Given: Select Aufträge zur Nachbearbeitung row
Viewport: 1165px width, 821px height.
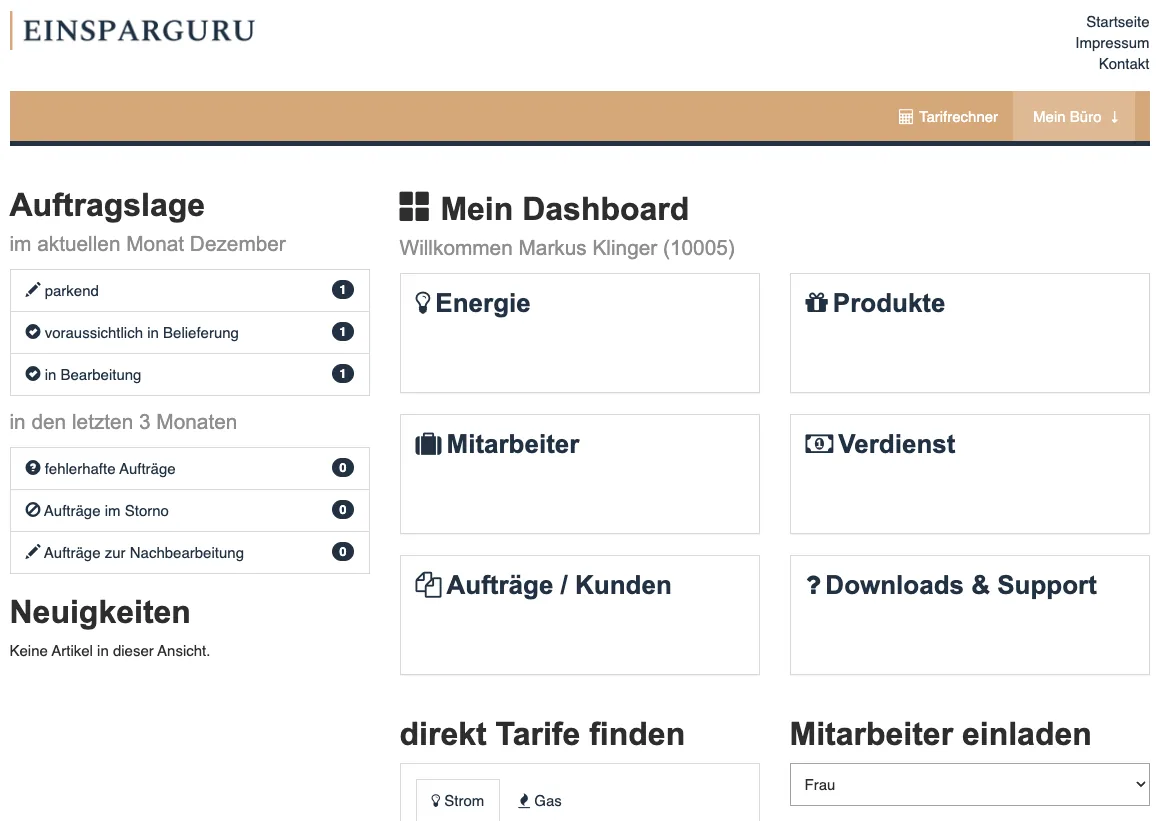Looking at the screenshot, I should pyautogui.click(x=189, y=552).
